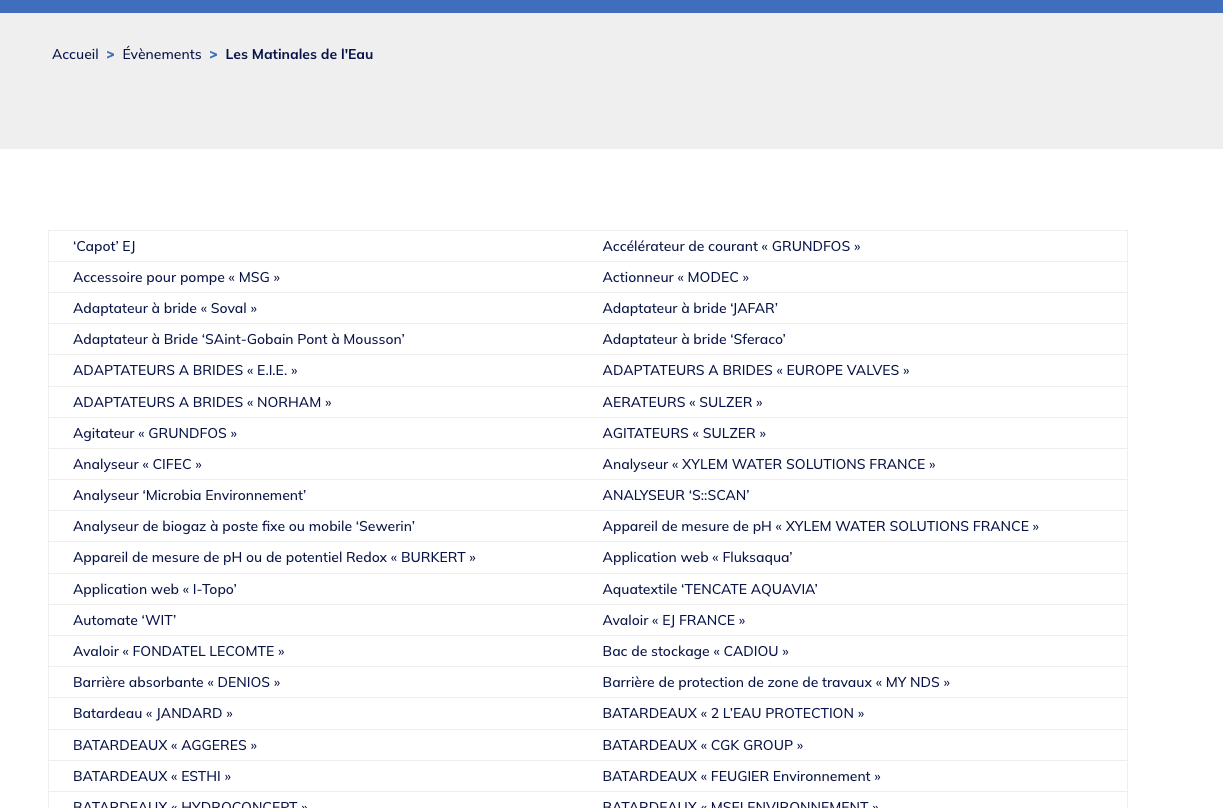This screenshot has width=1223, height=808.
Task: Open Application web « Fluksaqua'
Action: click(697, 557)
